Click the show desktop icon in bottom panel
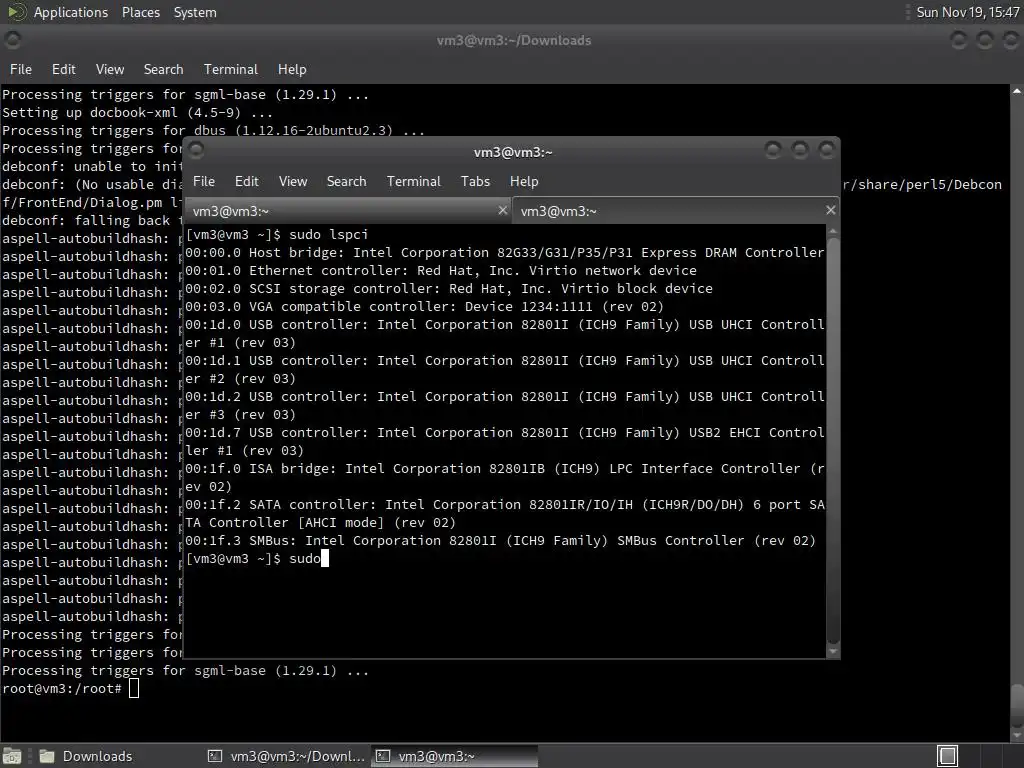The image size is (1024, 768). [x=12, y=756]
